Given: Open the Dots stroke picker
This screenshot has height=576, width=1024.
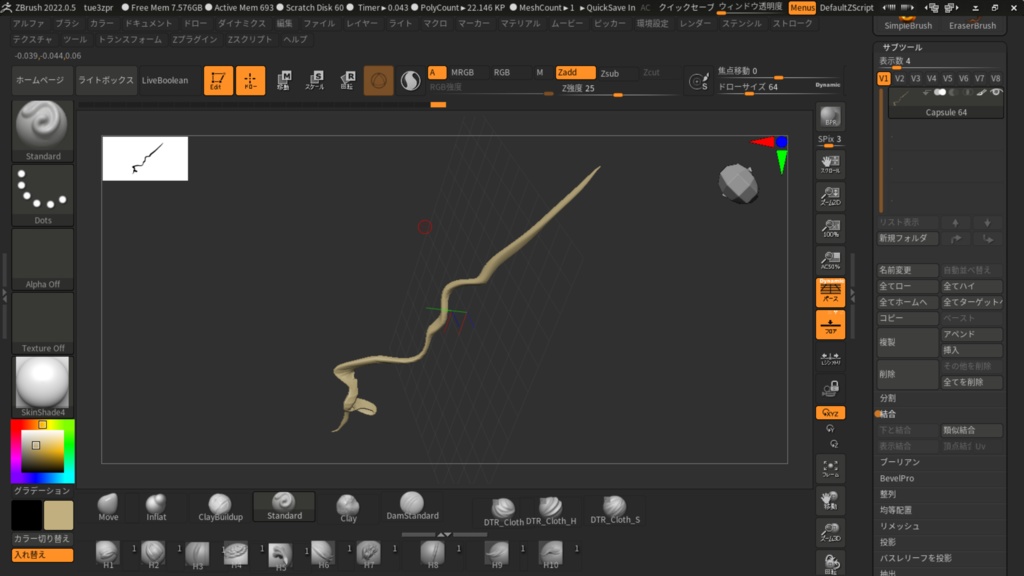Looking at the screenshot, I should (42, 195).
